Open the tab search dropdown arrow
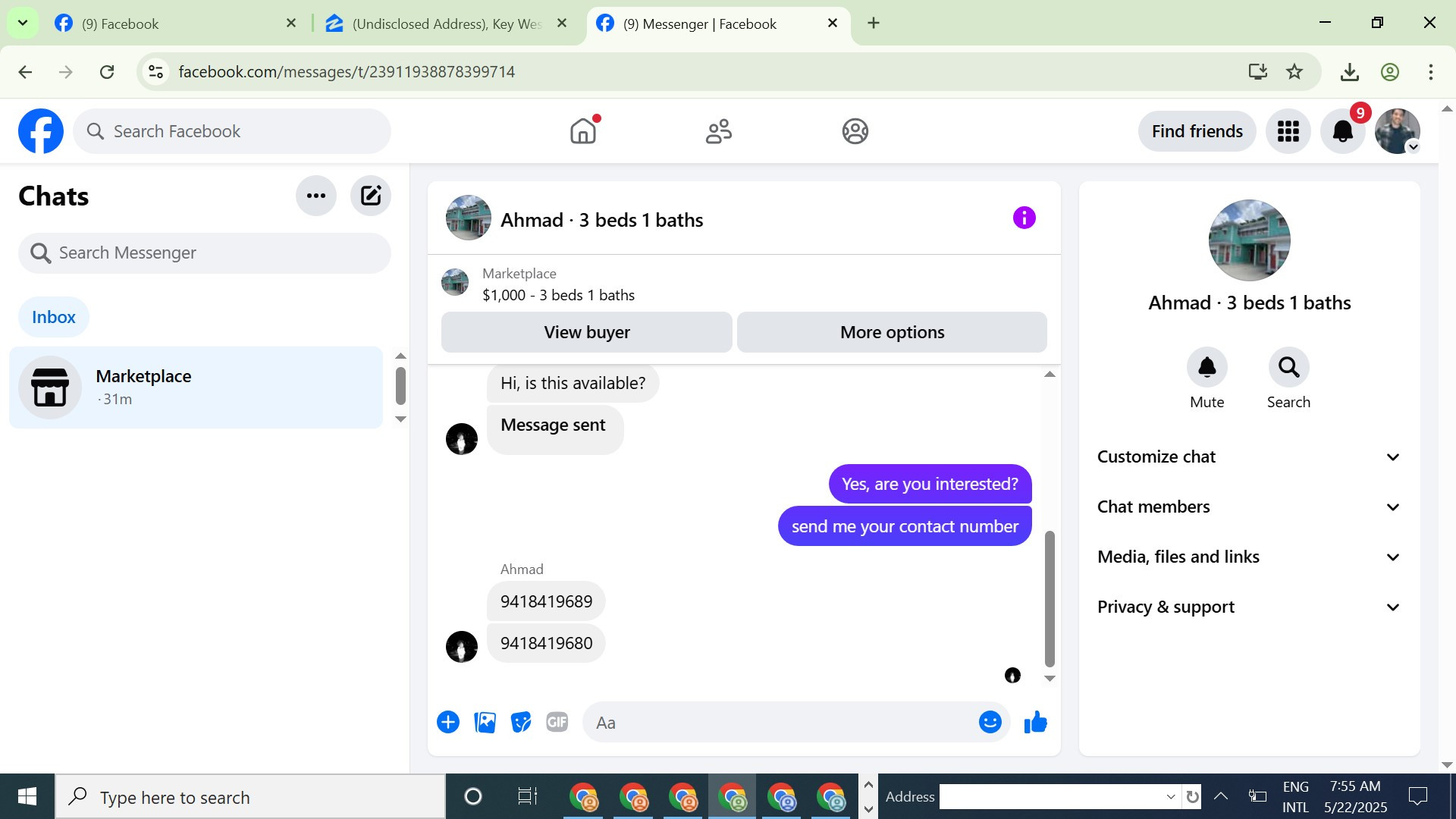This screenshot has height=819, width=1456. click(x=23, y=23)
